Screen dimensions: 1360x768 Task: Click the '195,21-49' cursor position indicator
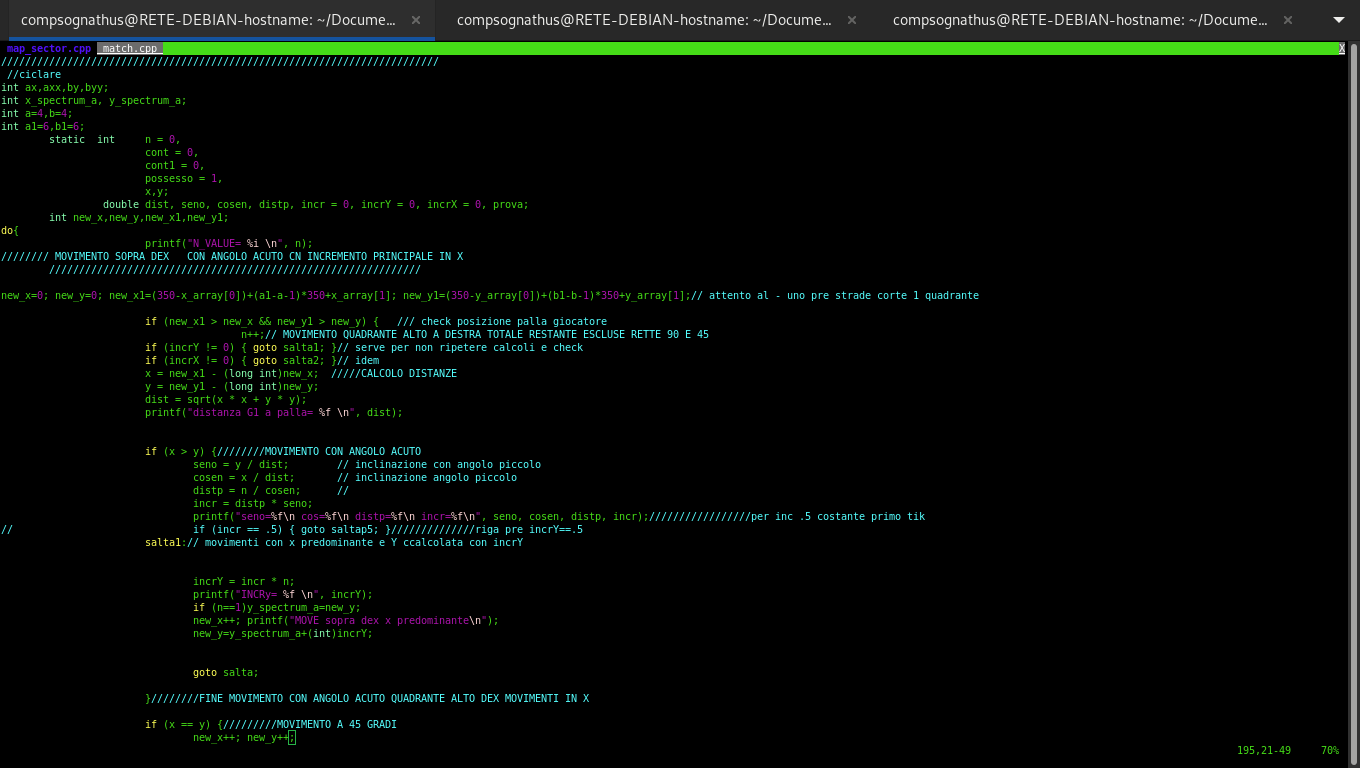1264,750
